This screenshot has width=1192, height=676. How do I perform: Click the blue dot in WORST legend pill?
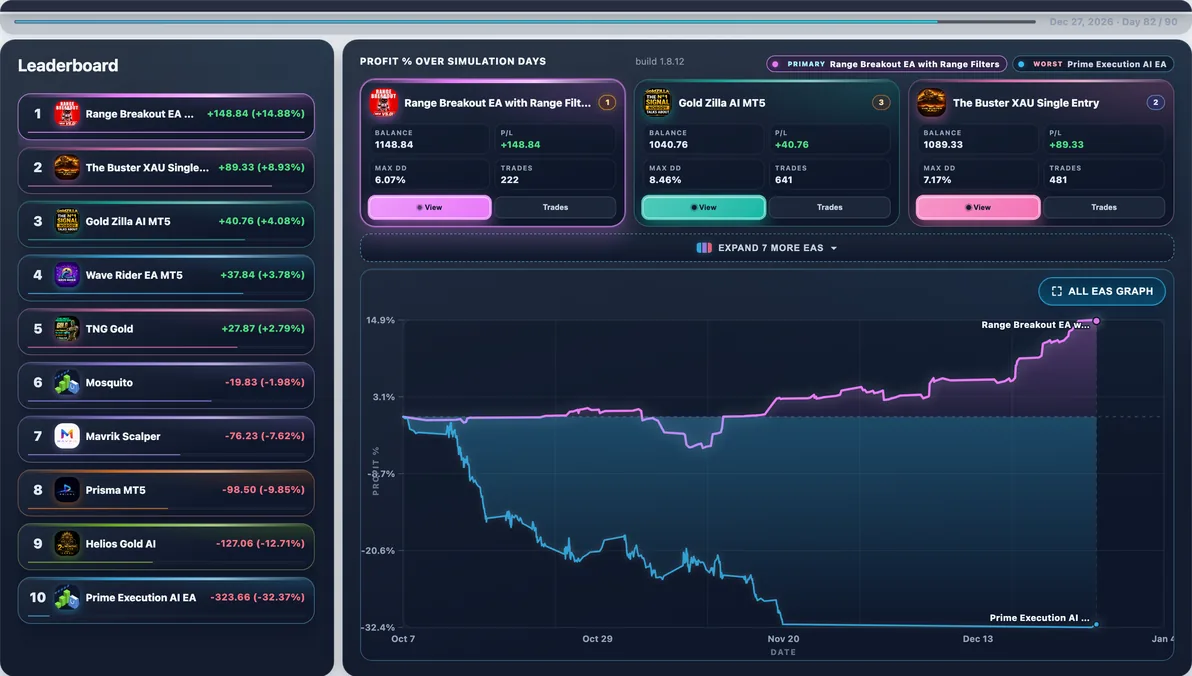[1021, 65]
